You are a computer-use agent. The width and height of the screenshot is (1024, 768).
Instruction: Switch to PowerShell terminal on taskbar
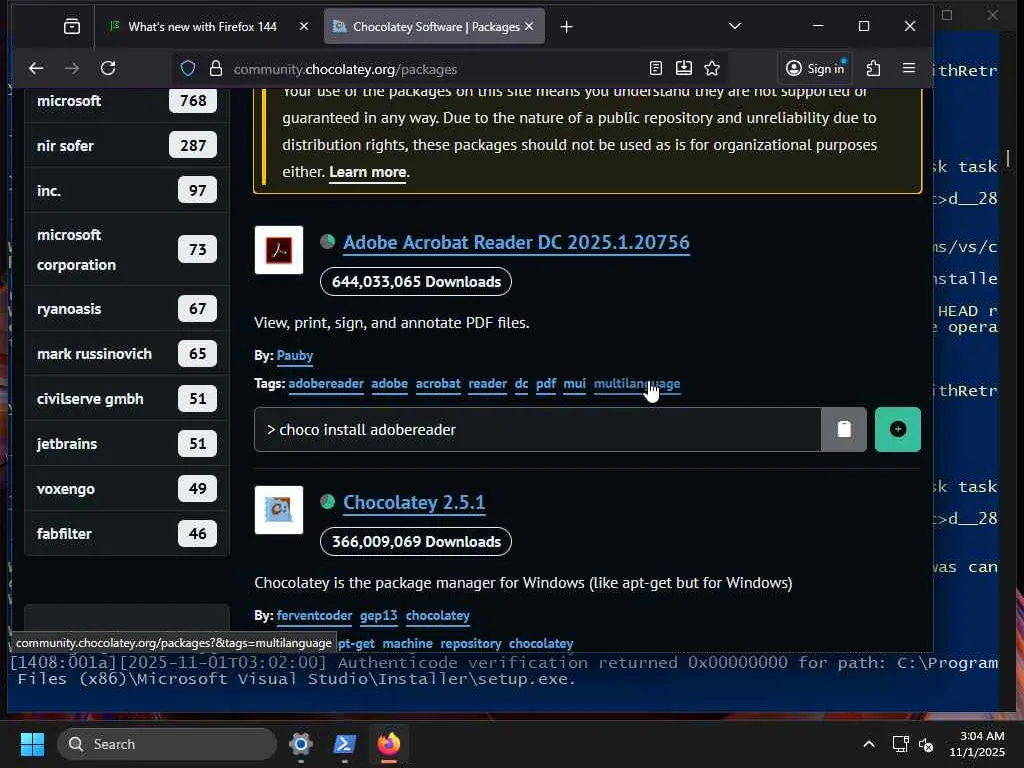pos(345,744)
